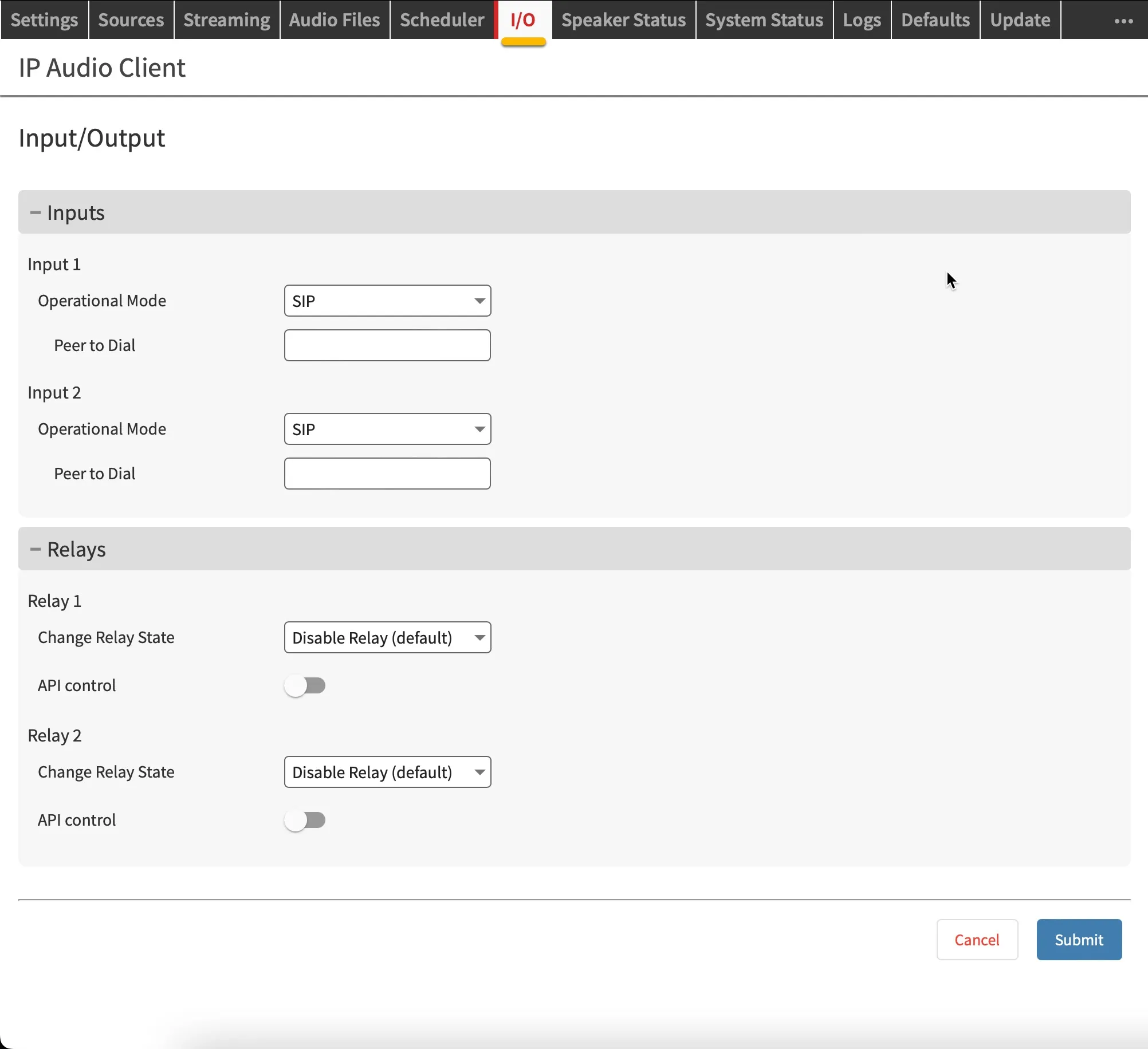Screen dimensions: 1148x1049
Task: Click the Cancel button
Action: coord(977,940)
